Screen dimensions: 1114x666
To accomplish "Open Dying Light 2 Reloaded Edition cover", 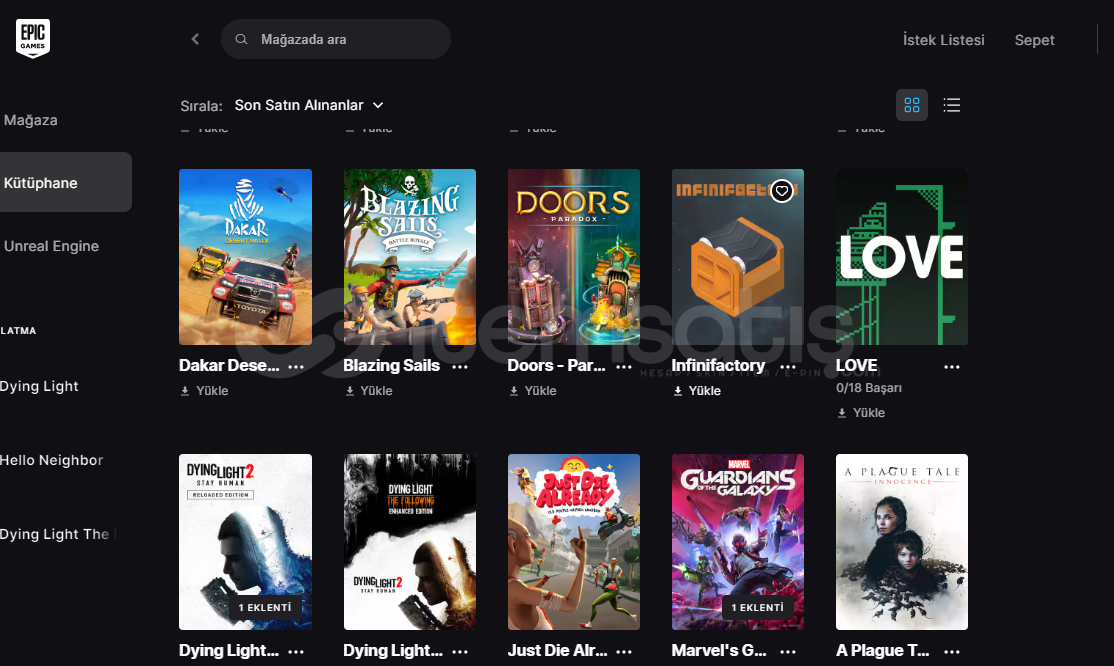I will [x=245, y=542].
